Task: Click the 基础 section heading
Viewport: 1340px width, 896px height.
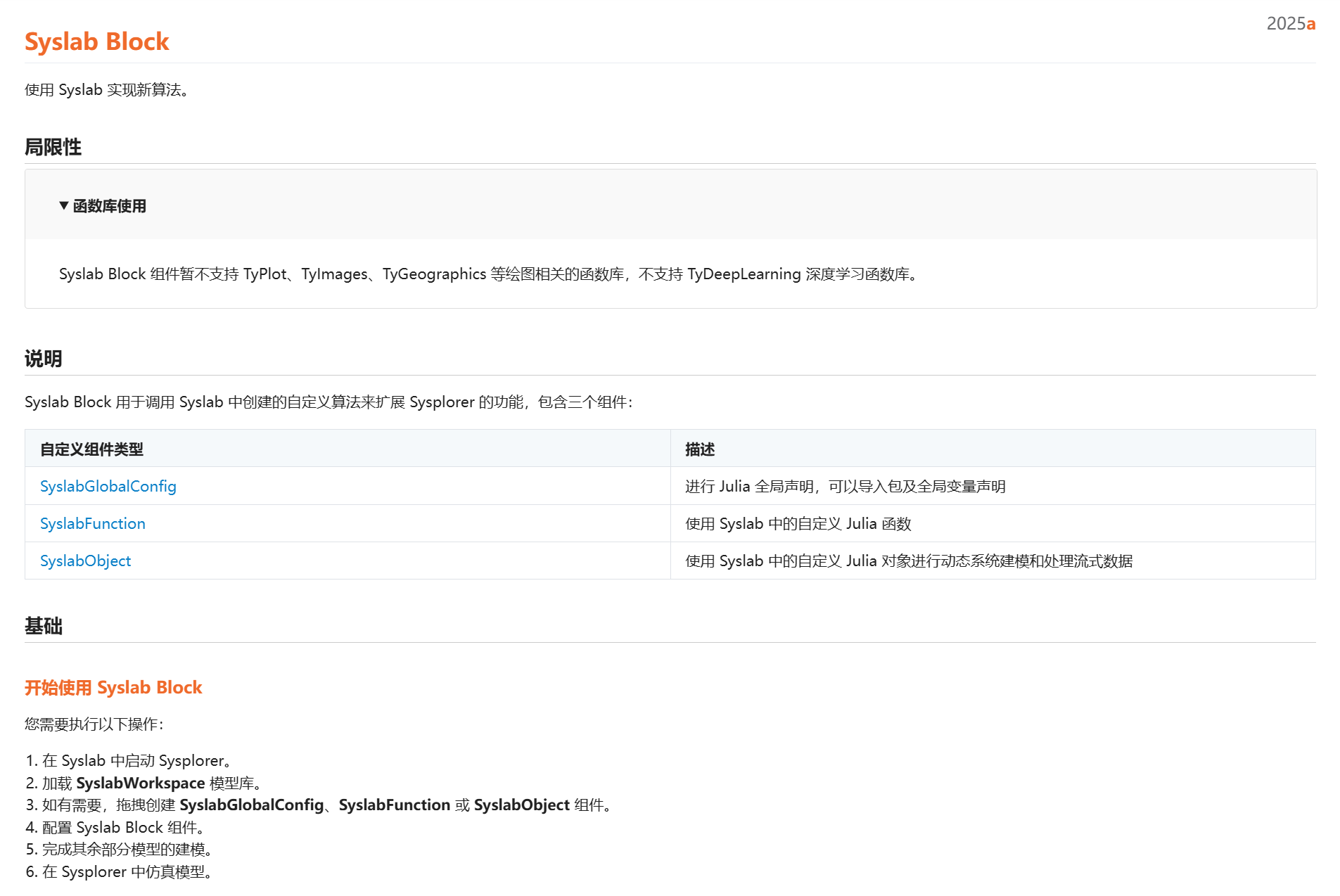Action: [x=44, y=626]
